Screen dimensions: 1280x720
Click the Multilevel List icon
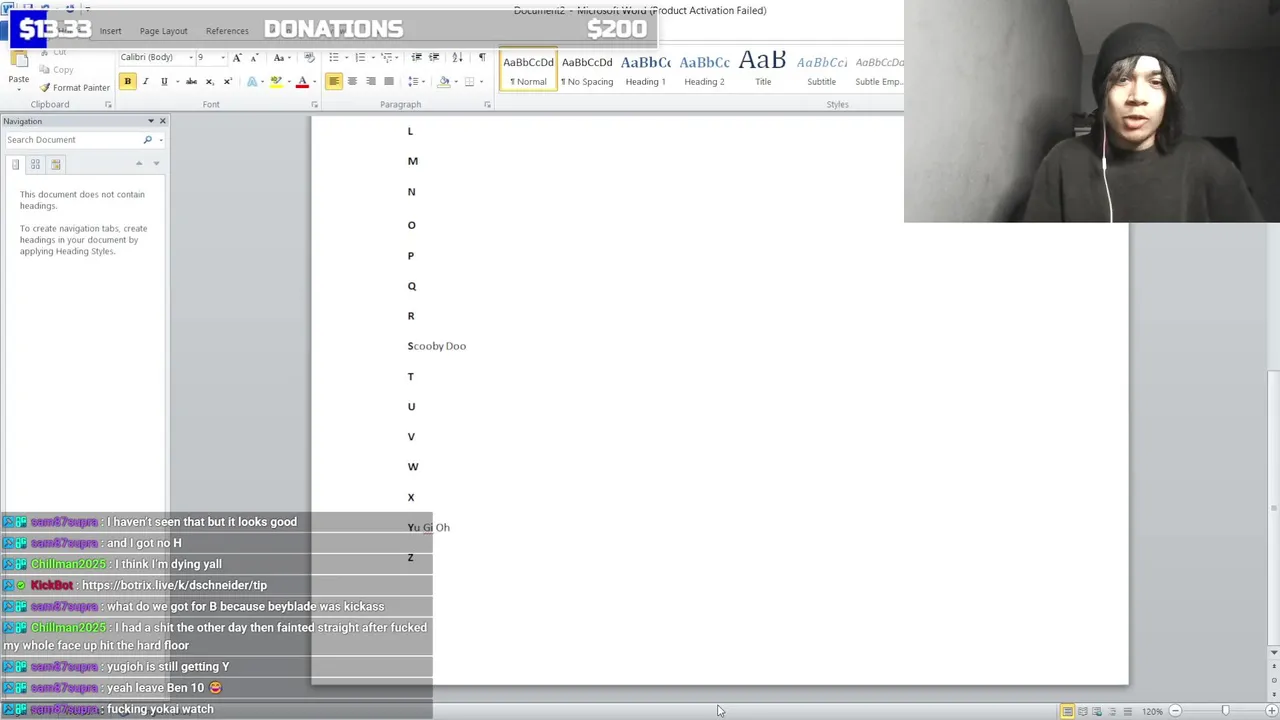coord(386,57)
